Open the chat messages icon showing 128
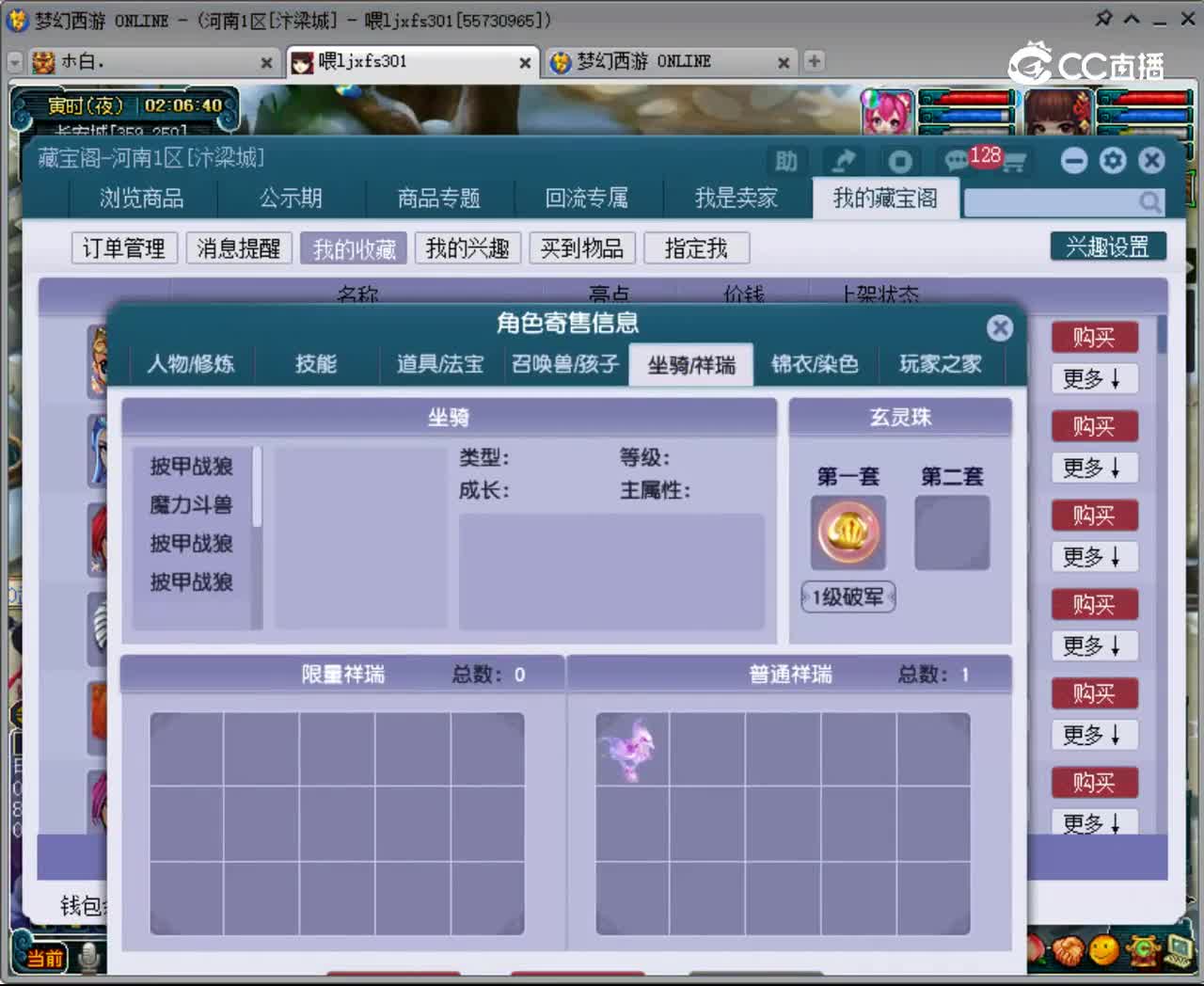 tap(957, 160)
